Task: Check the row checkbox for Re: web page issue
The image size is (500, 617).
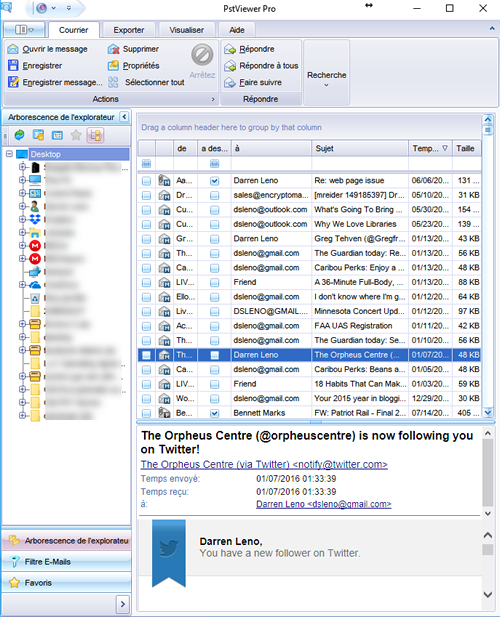Action: (x=146, y=181)
